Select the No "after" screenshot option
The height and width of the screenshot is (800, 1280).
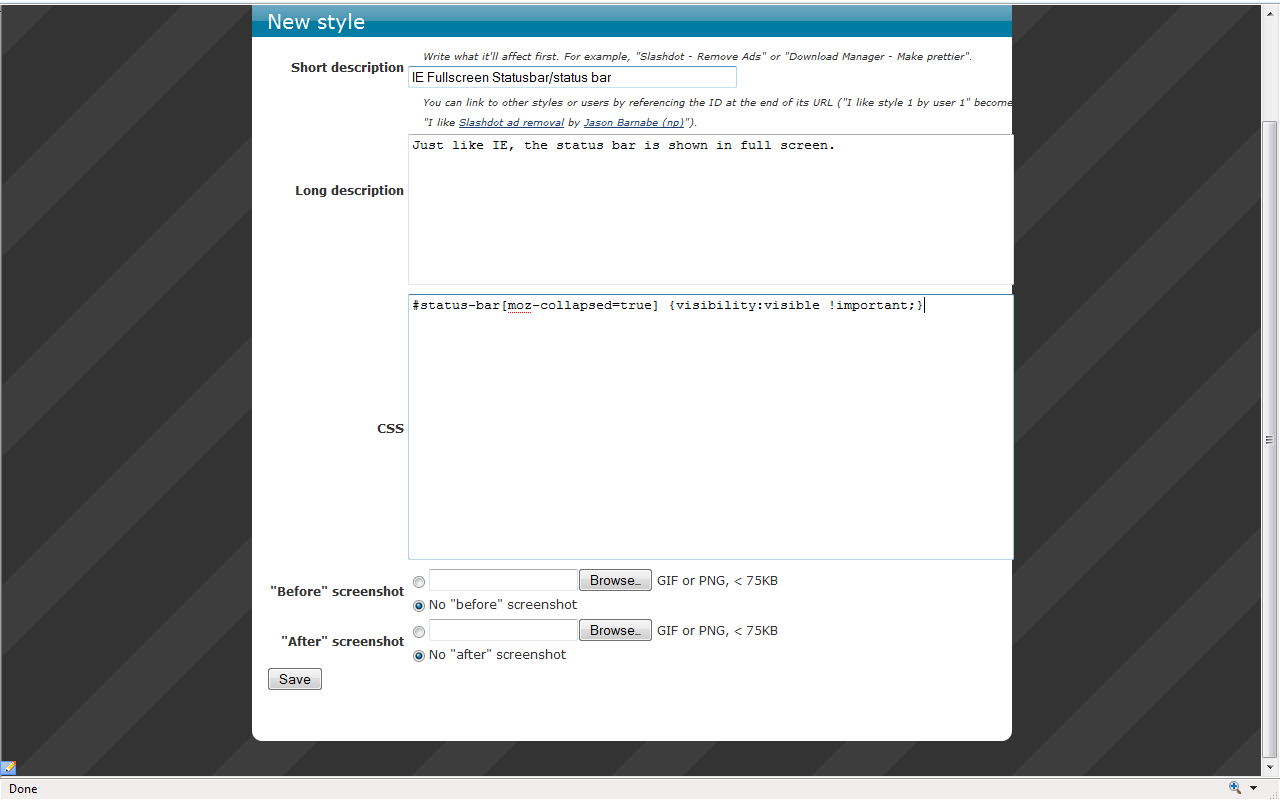[419, 656]
